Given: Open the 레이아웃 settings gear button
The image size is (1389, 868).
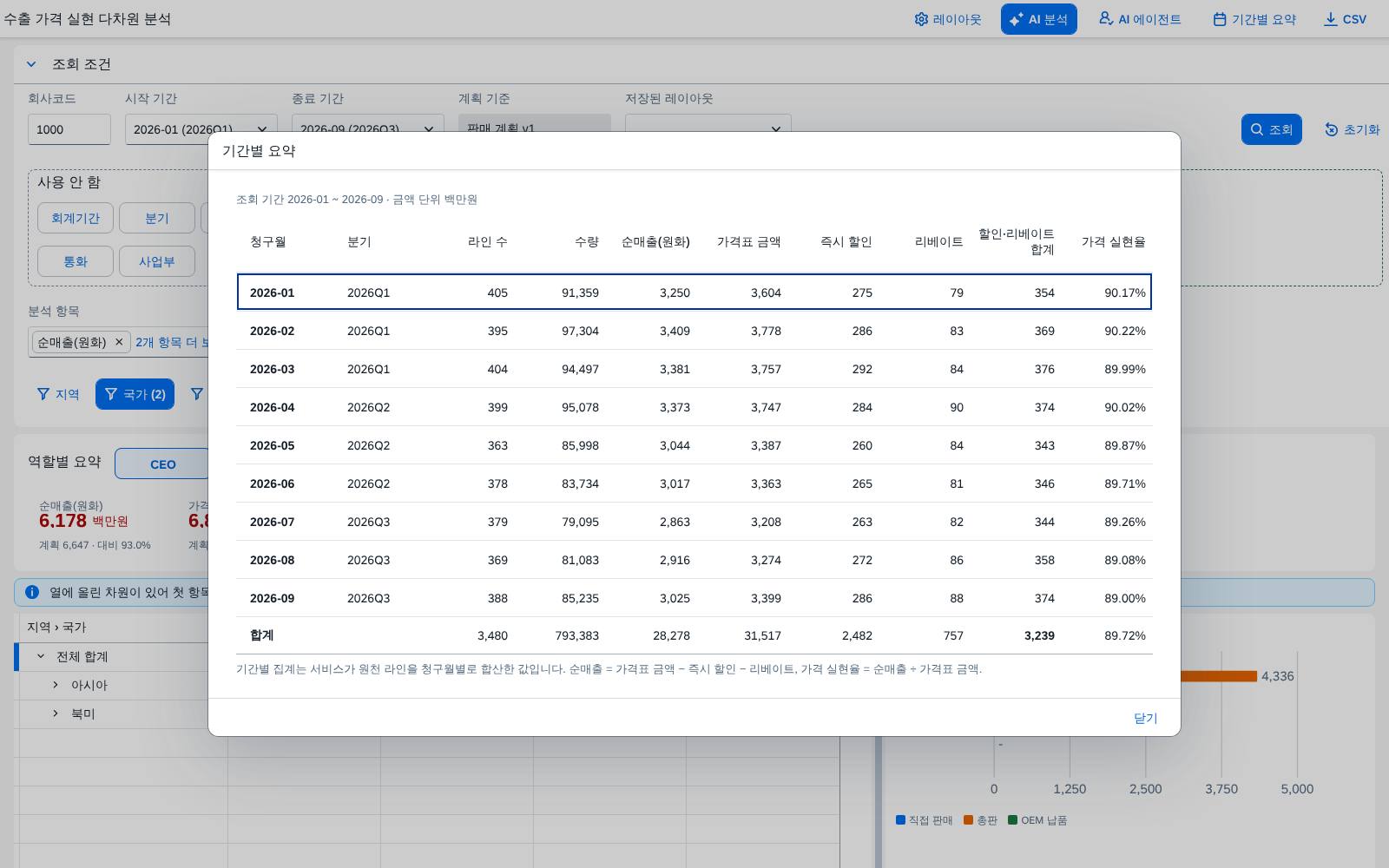Looking at the screenshot, I should [x=947, y=19].
